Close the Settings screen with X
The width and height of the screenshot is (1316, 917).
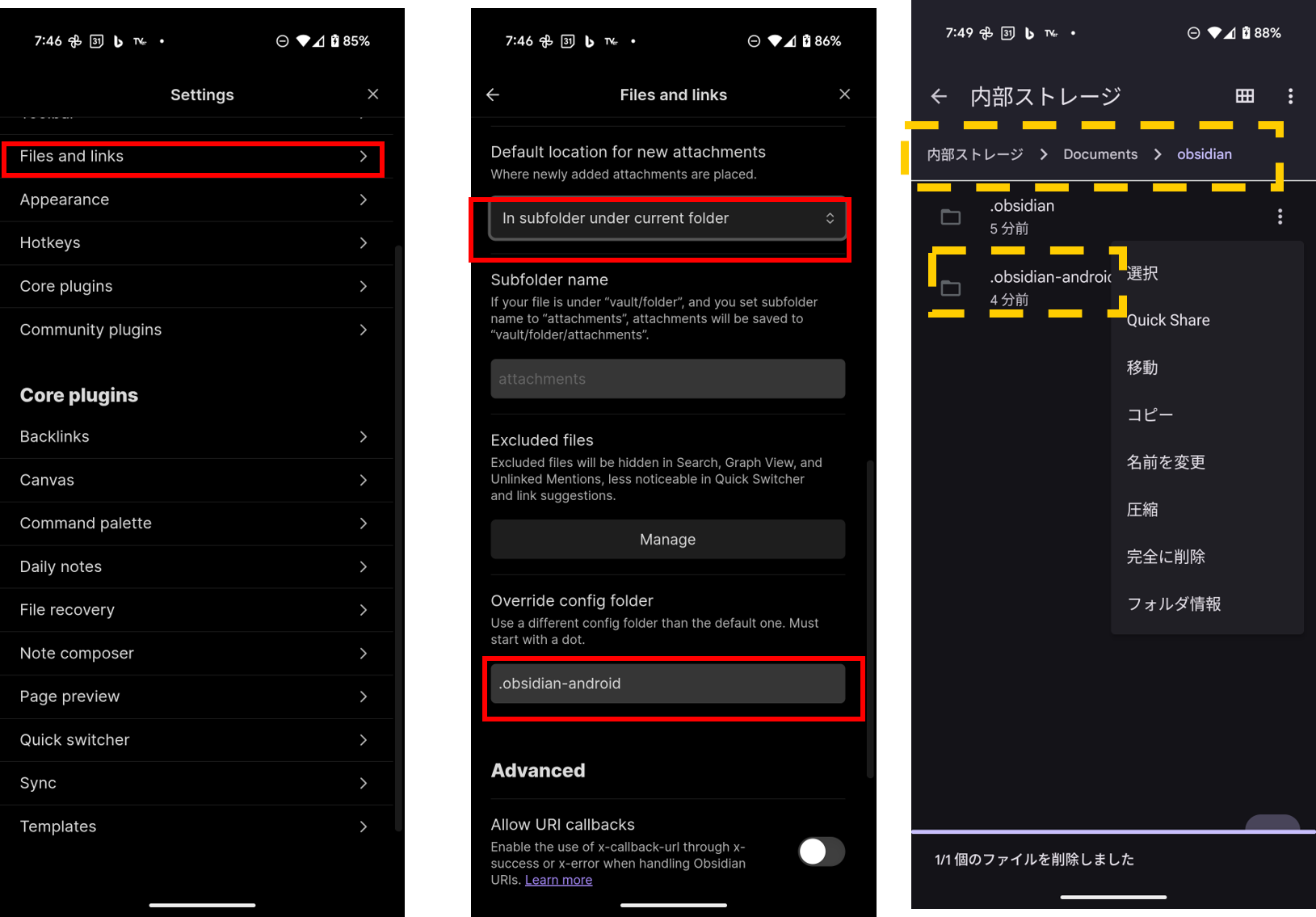click(373, 95)
